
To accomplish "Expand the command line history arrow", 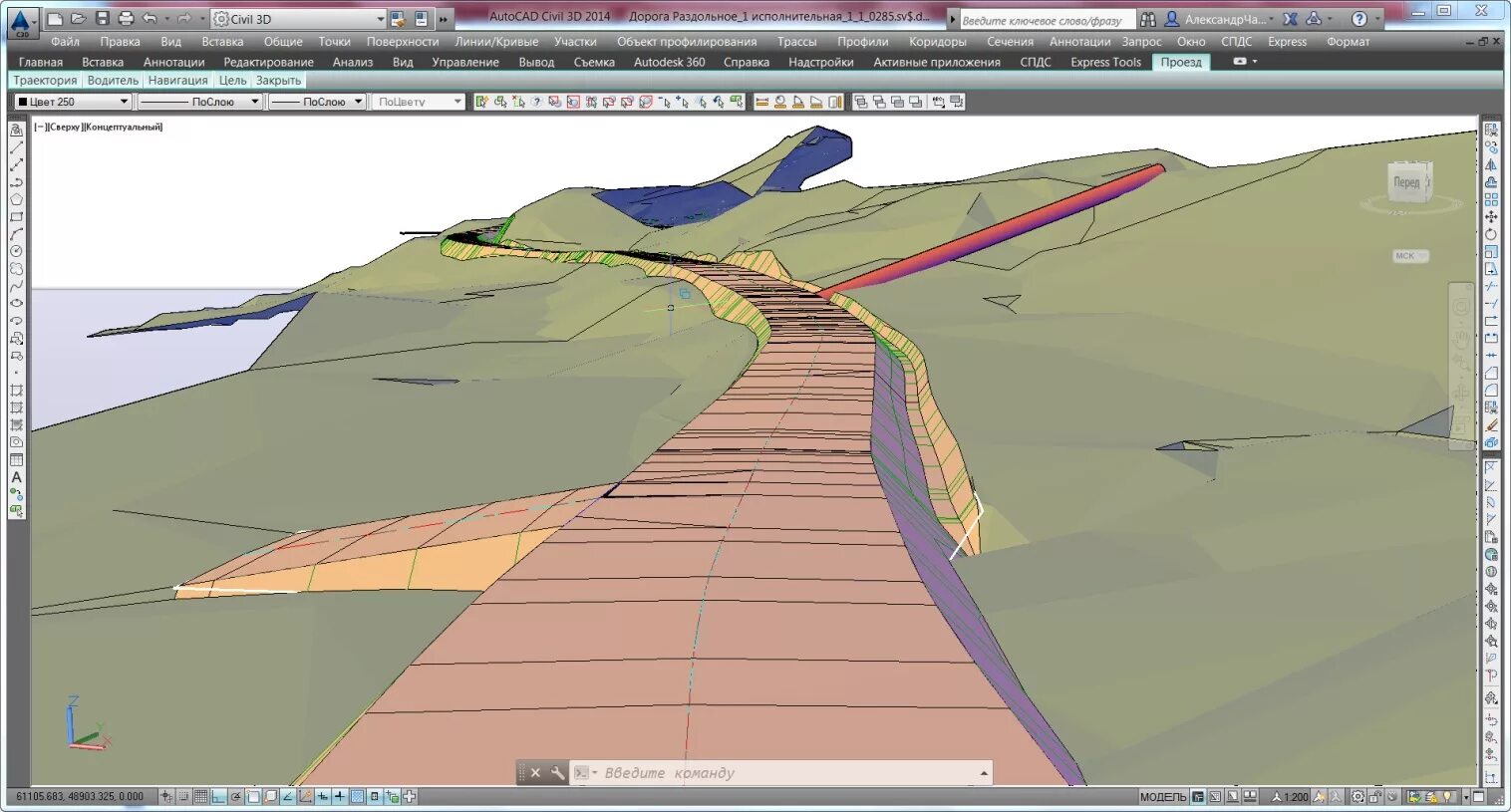I will pyautogui.click(x=984, y=773).
